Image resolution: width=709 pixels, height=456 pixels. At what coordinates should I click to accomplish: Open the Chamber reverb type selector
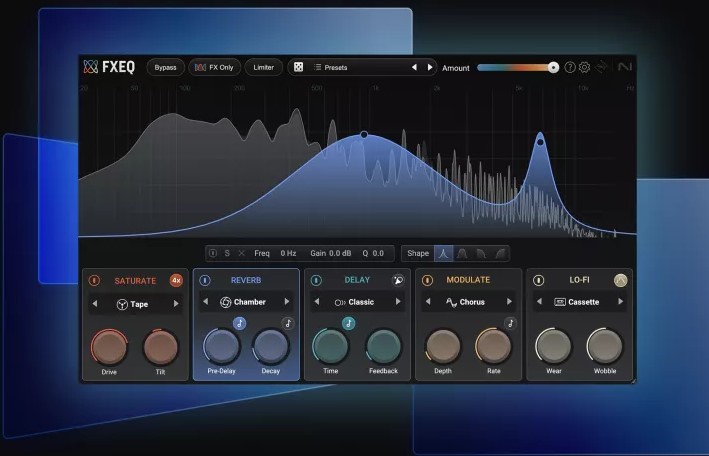[x=243, y=302]
